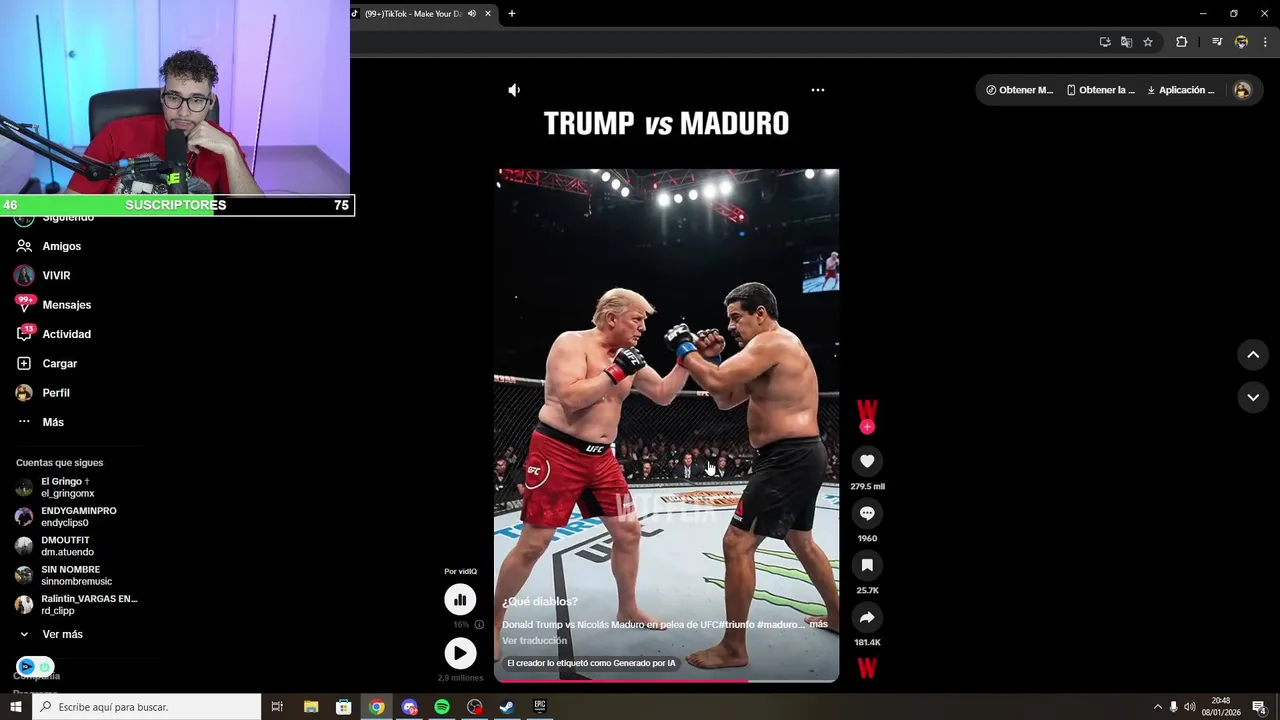Viewport: 1280px width, 720px height.
Task: Open Mensajes in the sidebar
Action: [66, 305]
